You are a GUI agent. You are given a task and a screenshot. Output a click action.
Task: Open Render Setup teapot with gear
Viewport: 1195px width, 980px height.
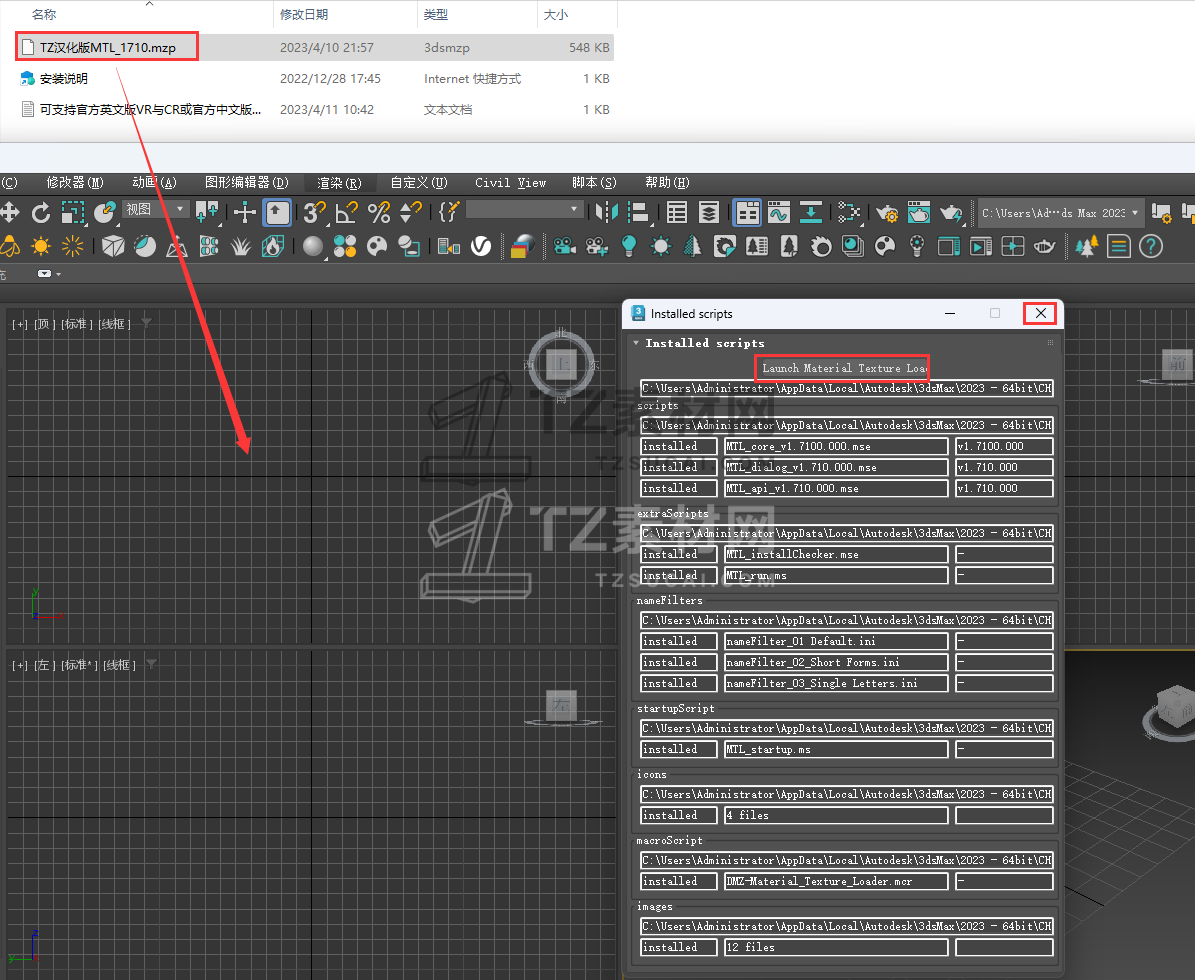coord(887,212)
